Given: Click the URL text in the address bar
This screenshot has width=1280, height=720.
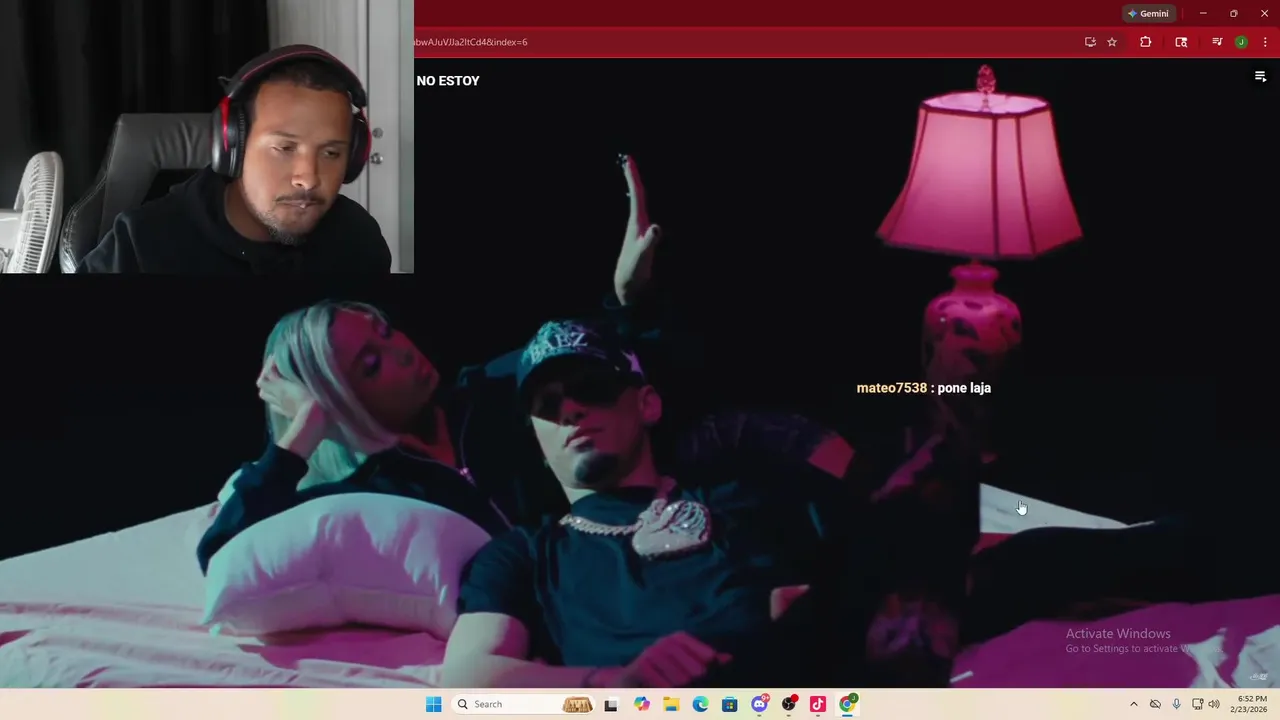Looking at the screenshot, I should pos(470,42).
